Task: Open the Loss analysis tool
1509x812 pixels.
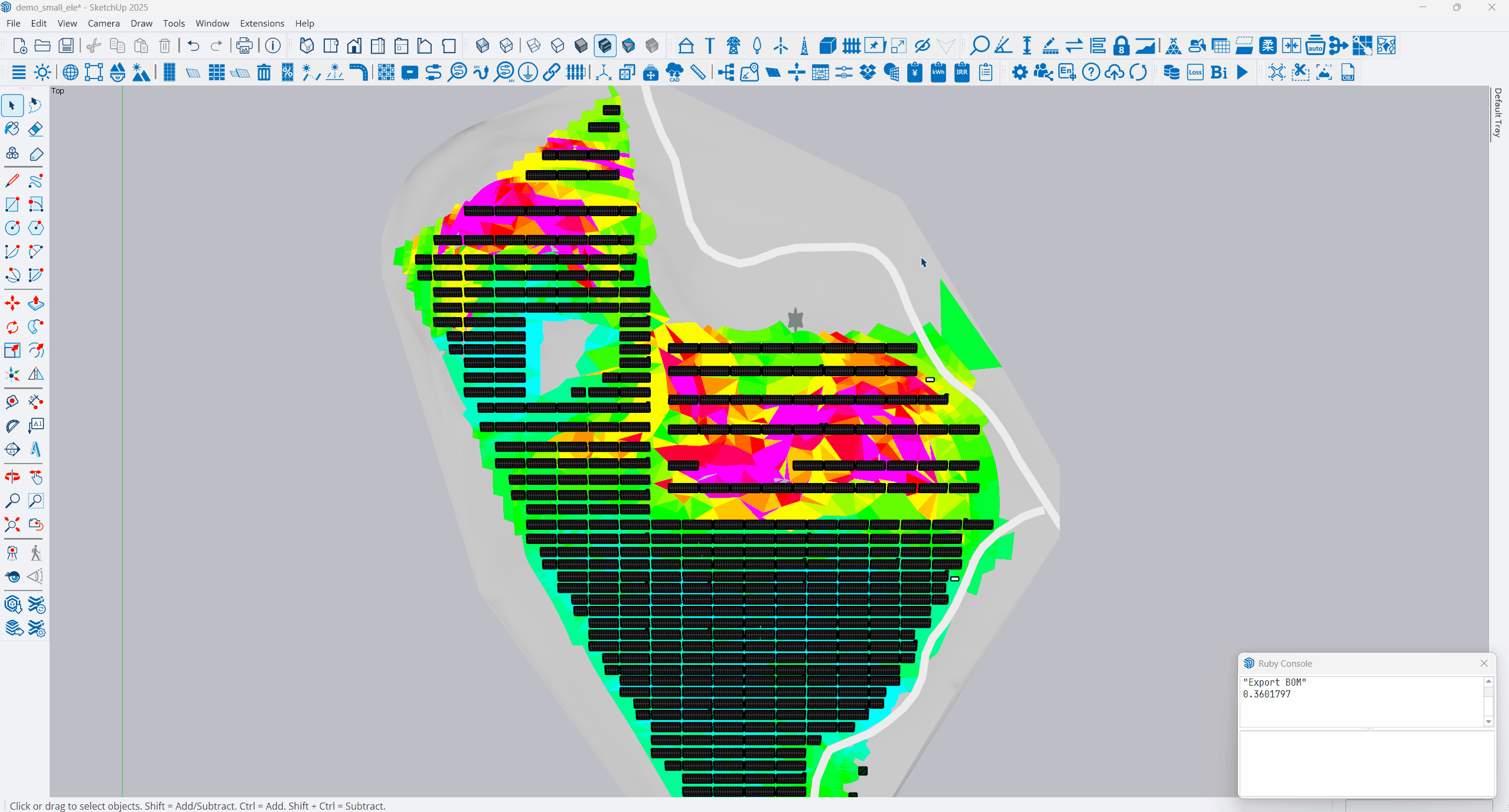Action: click(1195, 73)
